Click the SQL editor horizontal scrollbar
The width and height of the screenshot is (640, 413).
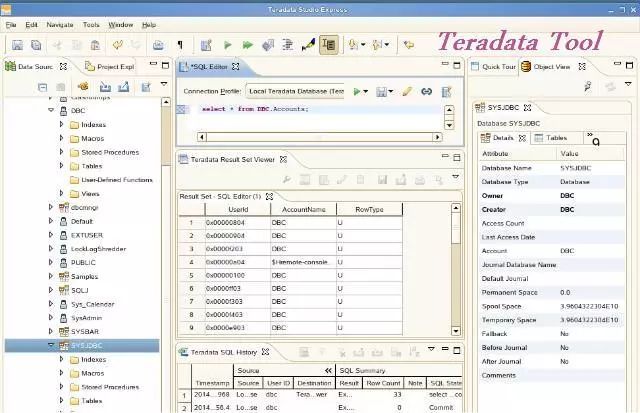pyautogui.click(x=320, y=137)
